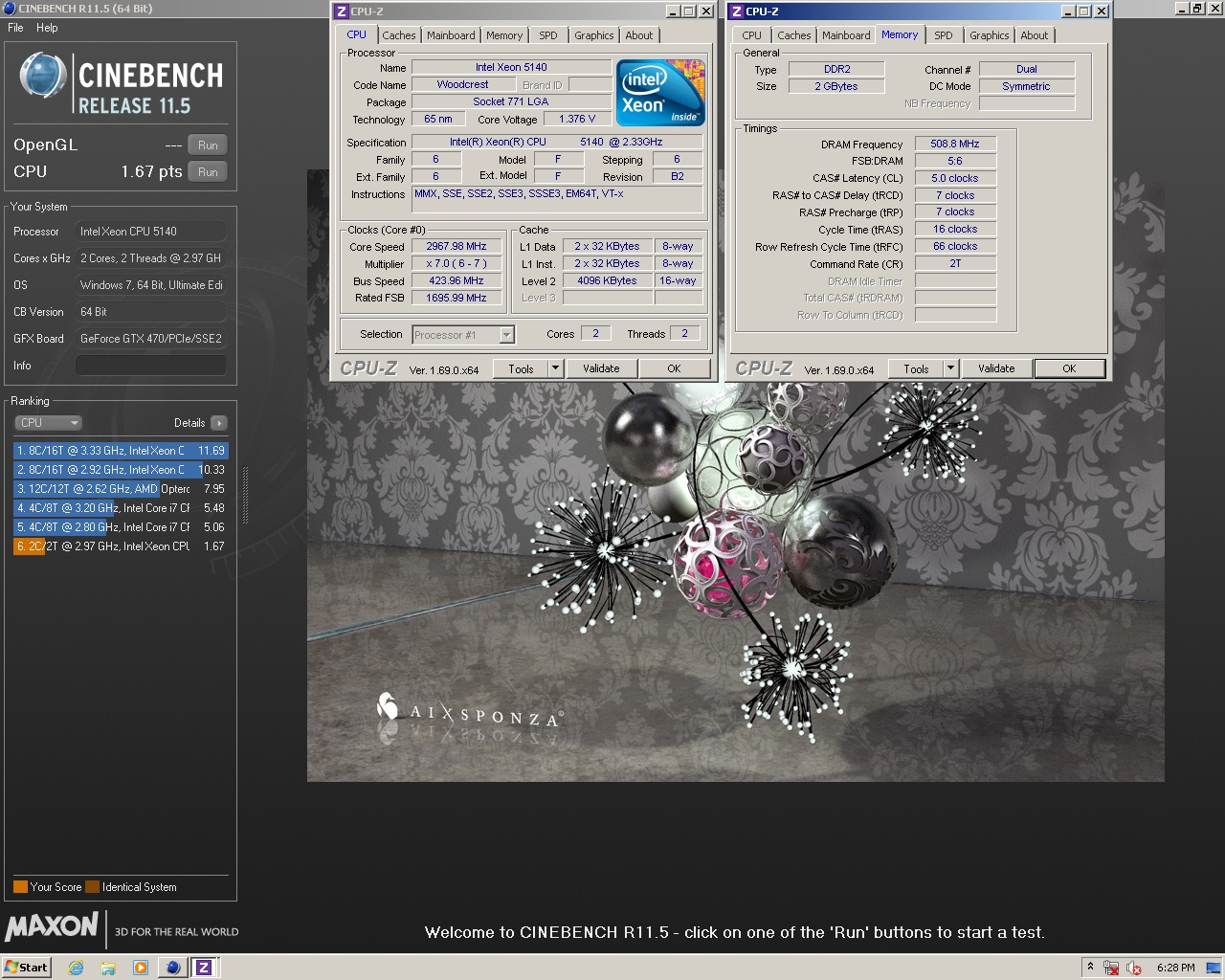
Task: Click the Cinebench globe logo icon
Action: [x=43, y=77]
